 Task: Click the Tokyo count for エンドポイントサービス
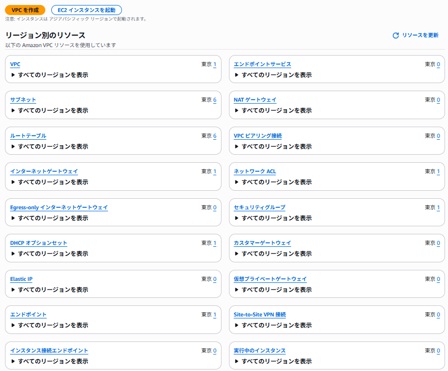tap(438, 64)
